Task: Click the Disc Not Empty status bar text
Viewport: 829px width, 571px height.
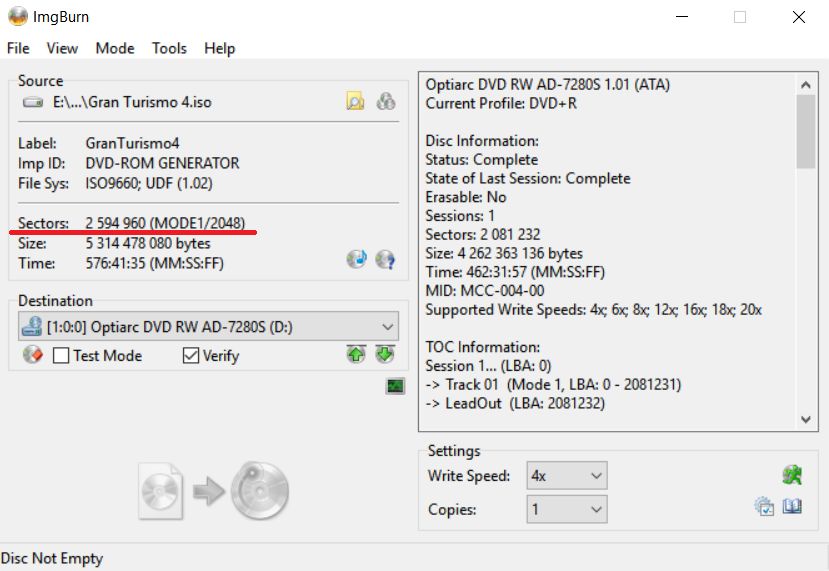Action: tap(52, 558)
